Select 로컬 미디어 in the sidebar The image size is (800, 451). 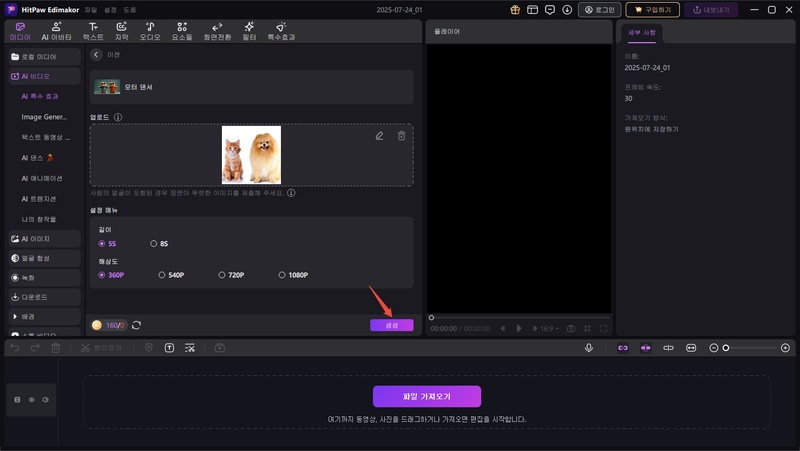coord(44,57)
